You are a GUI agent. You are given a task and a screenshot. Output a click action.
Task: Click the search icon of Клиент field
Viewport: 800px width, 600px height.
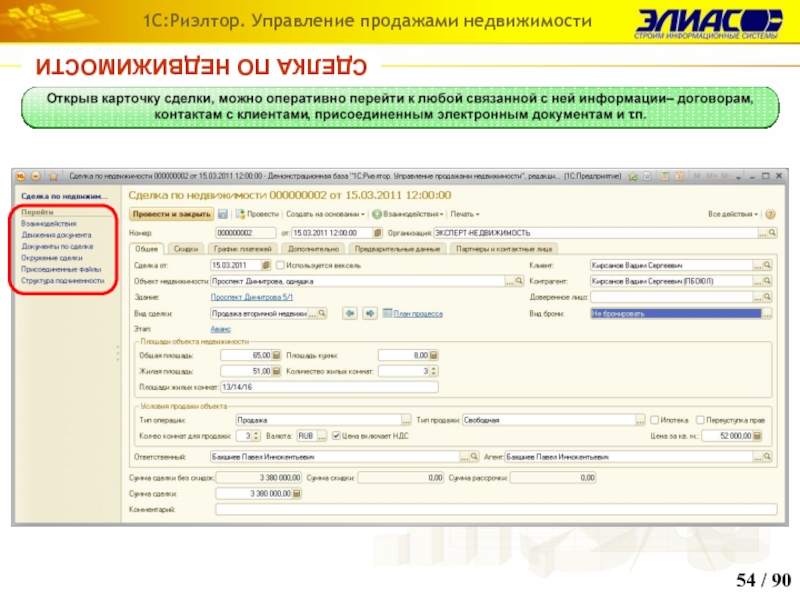pyautogui.click(x=767, y=265)
